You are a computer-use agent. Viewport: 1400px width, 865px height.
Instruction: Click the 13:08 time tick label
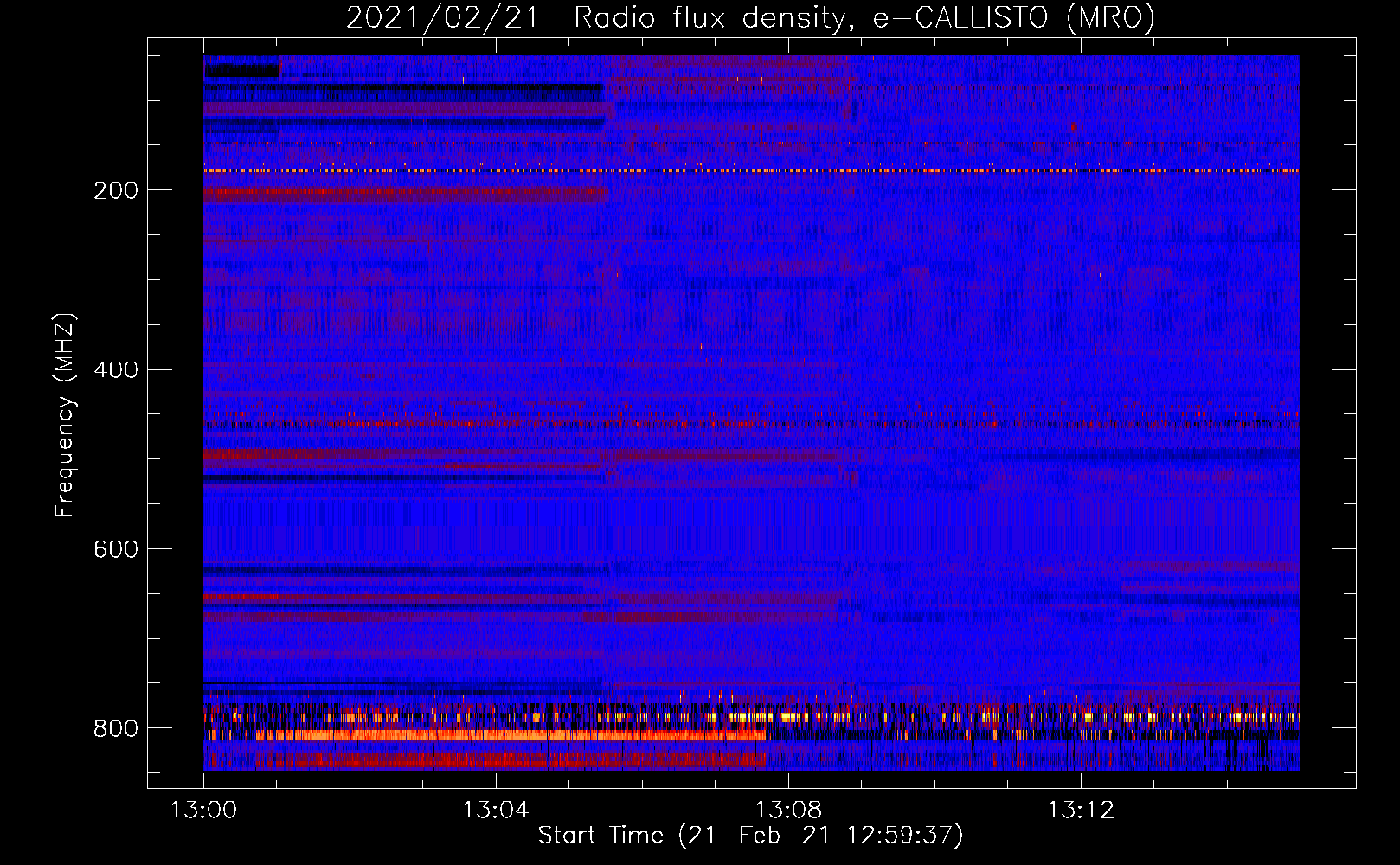click(x=788, y=811)
